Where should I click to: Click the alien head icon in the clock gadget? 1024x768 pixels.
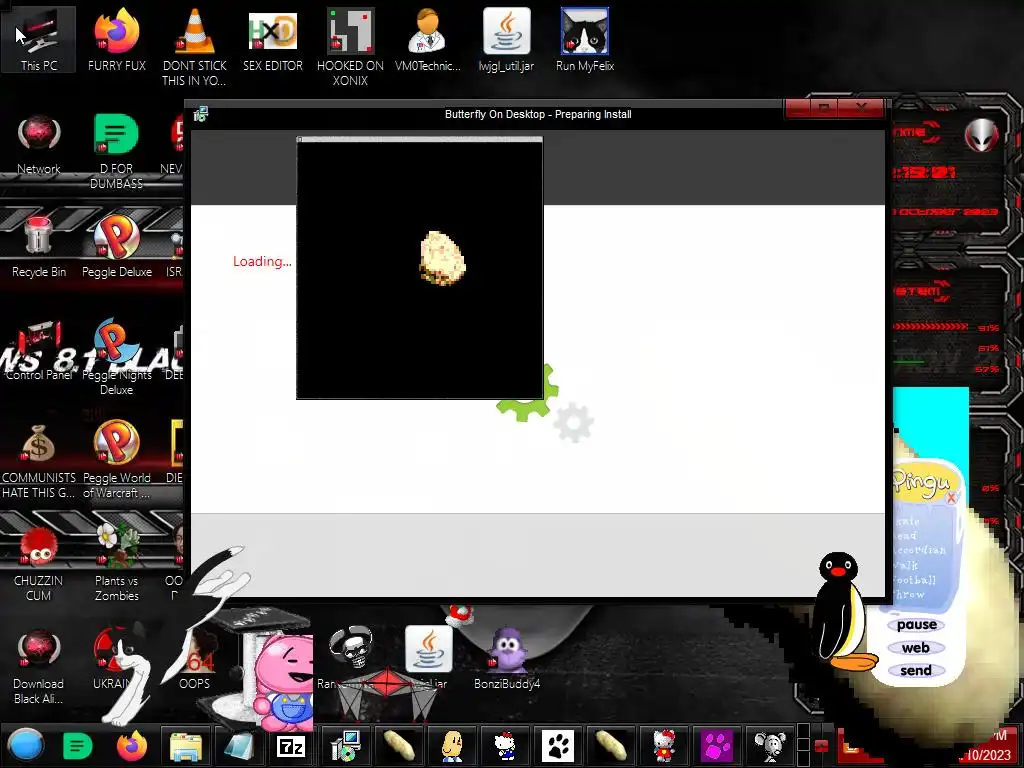(982, 136)
